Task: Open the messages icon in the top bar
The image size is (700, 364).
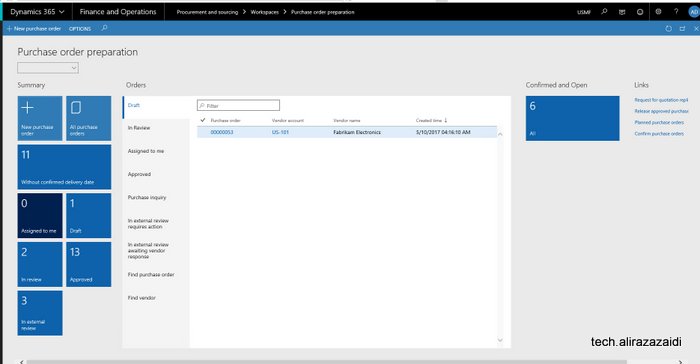Action: (622, 12)
